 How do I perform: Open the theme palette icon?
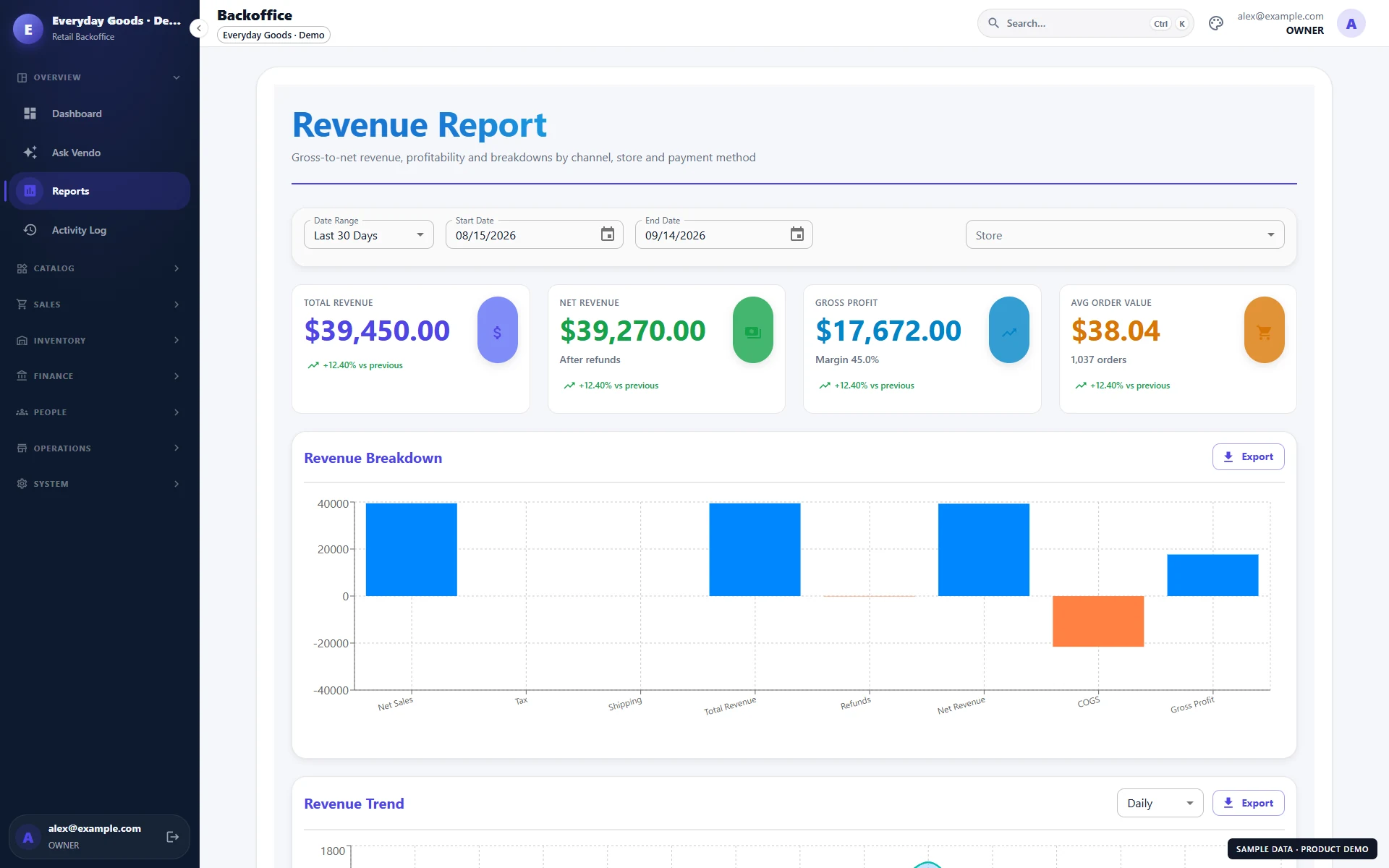pos(1216,23)
